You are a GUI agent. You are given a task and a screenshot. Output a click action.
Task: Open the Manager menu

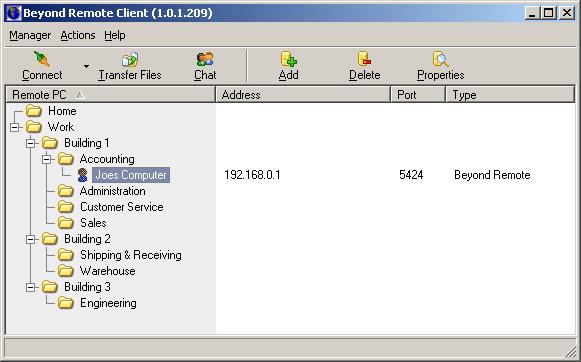30,35
